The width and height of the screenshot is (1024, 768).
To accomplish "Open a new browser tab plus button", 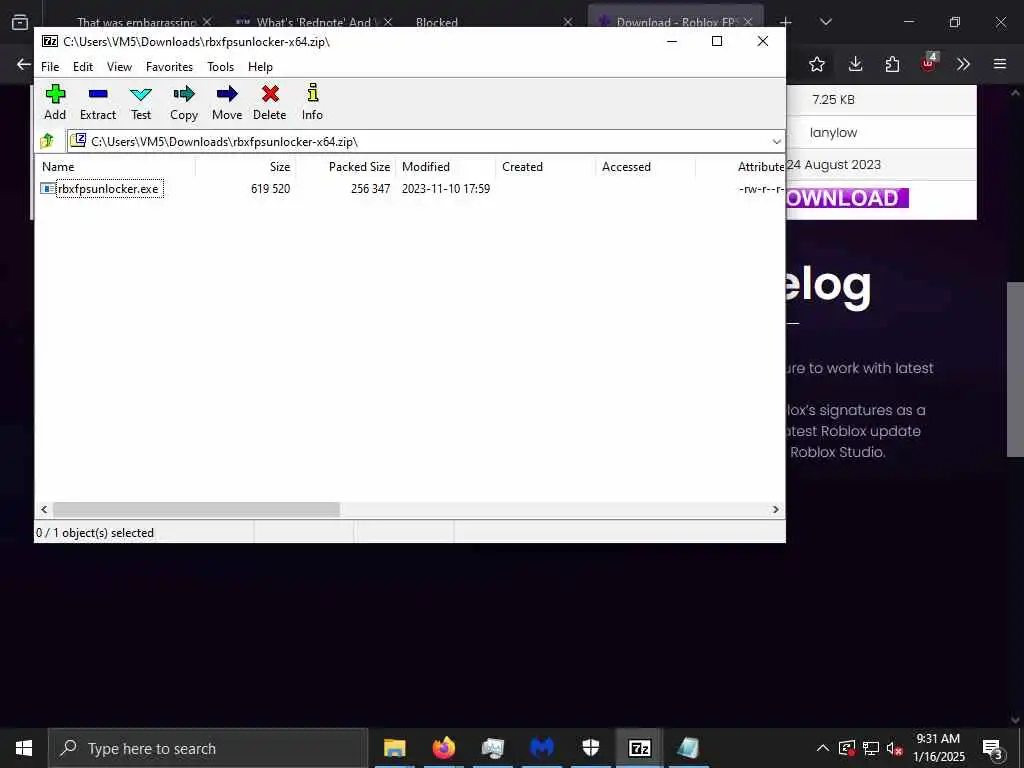I will point(786,22).
